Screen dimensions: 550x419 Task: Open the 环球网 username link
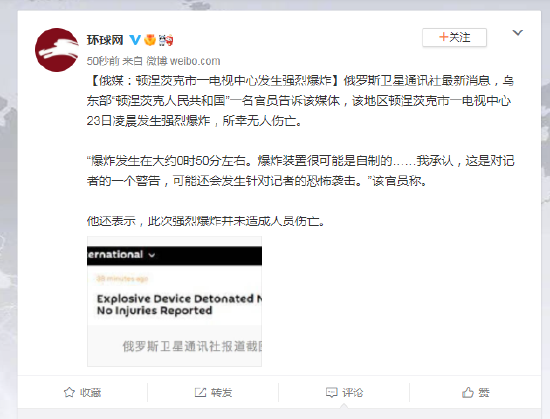click(x=105, y=40)
